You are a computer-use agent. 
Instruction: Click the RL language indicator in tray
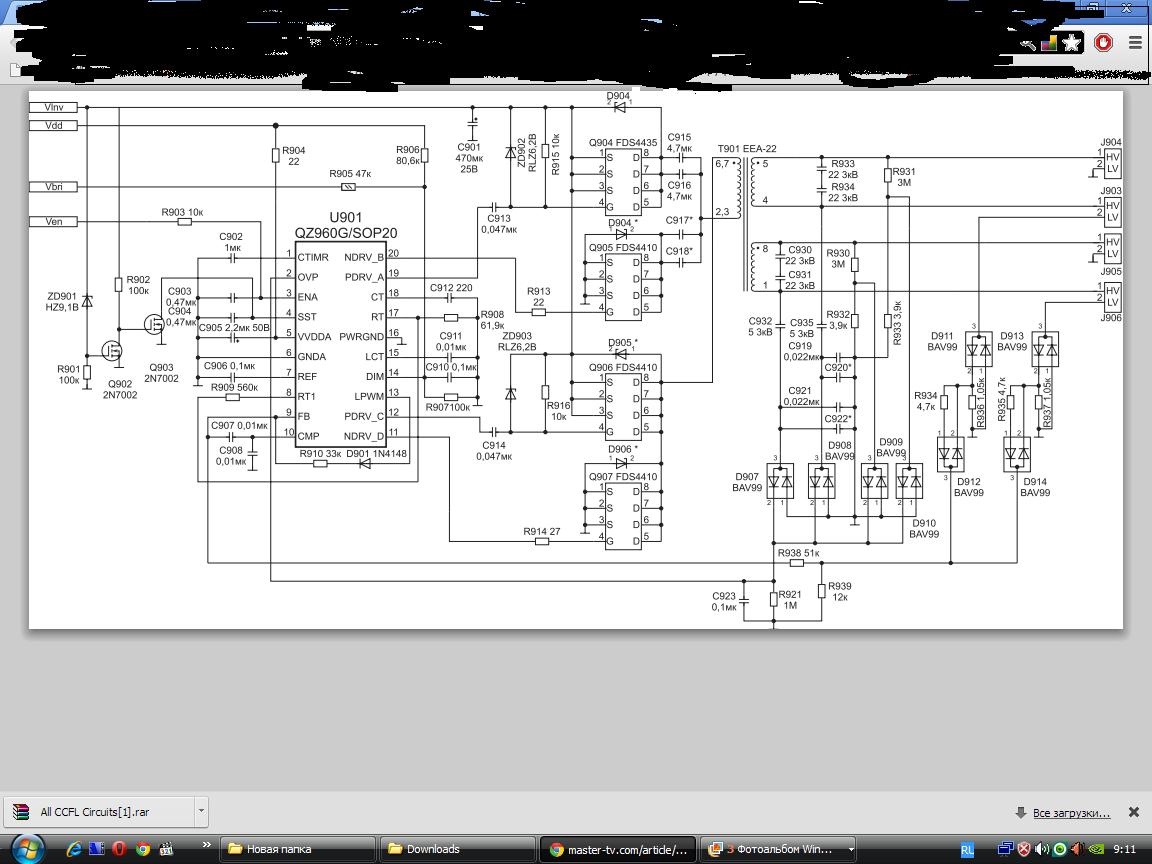[967, 849]
